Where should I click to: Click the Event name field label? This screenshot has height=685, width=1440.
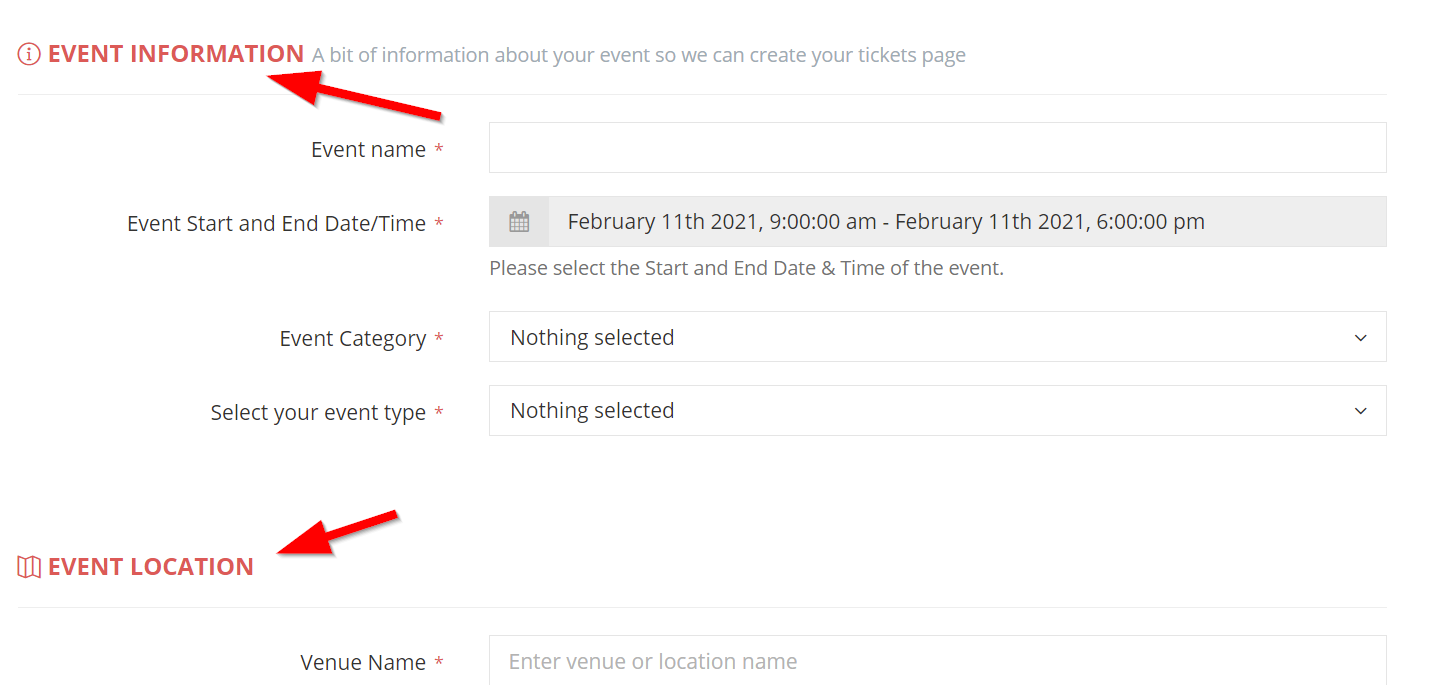(x=368, y=150)
